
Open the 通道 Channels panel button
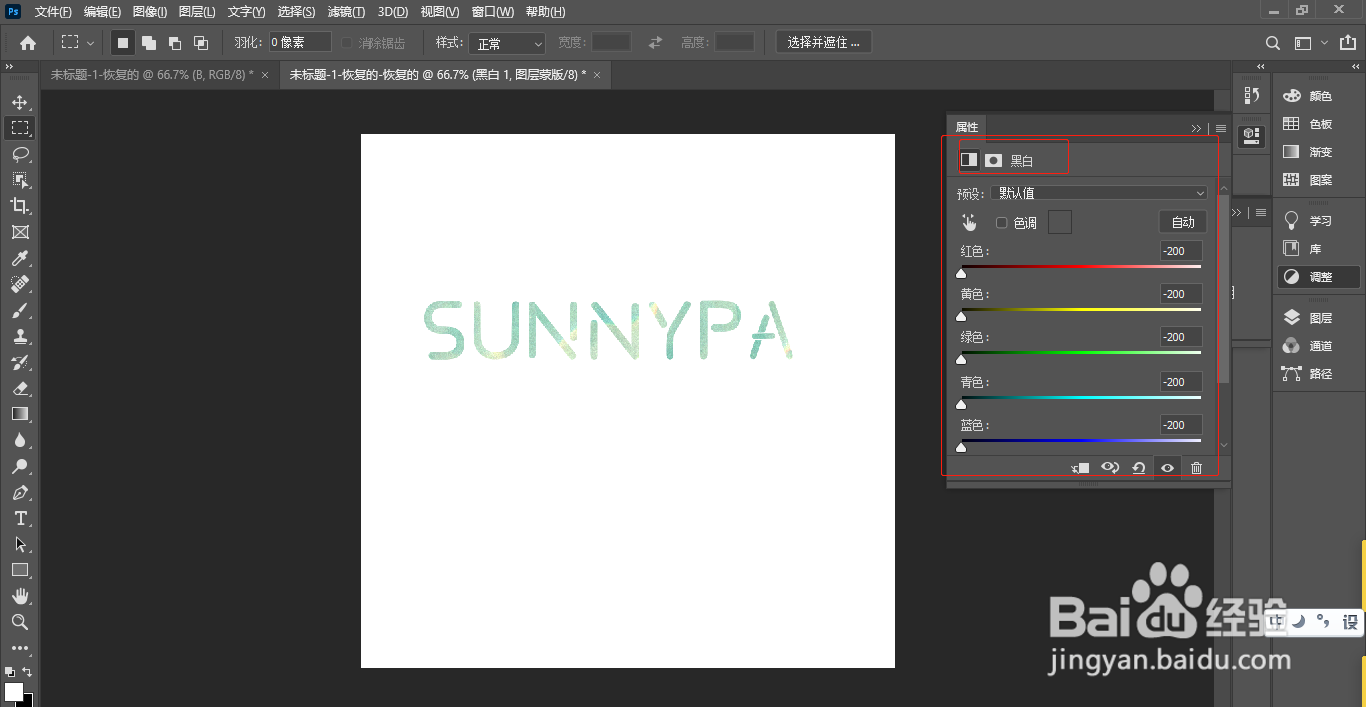tap(1318, 346)
